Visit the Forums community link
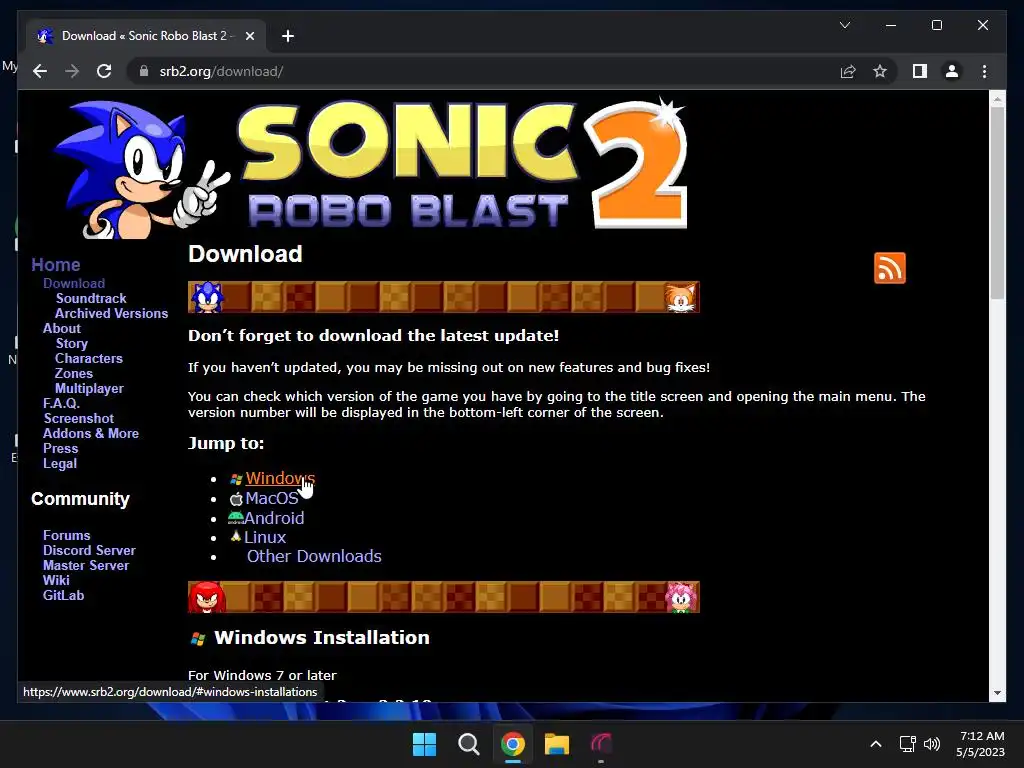 [67, 536]
